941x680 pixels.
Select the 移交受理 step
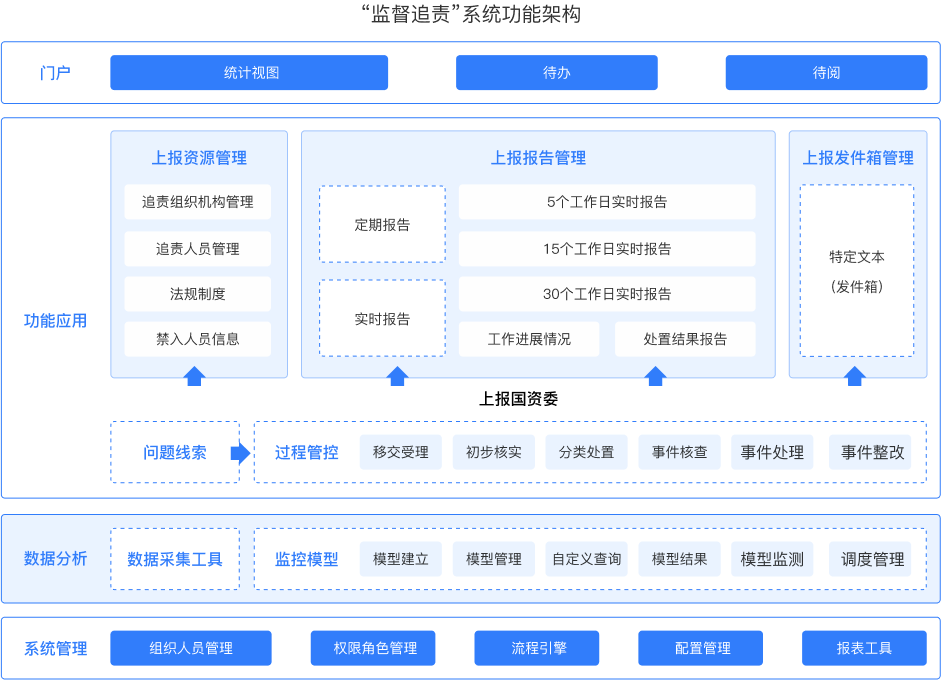pyautogui.click(x=401, y=452)
